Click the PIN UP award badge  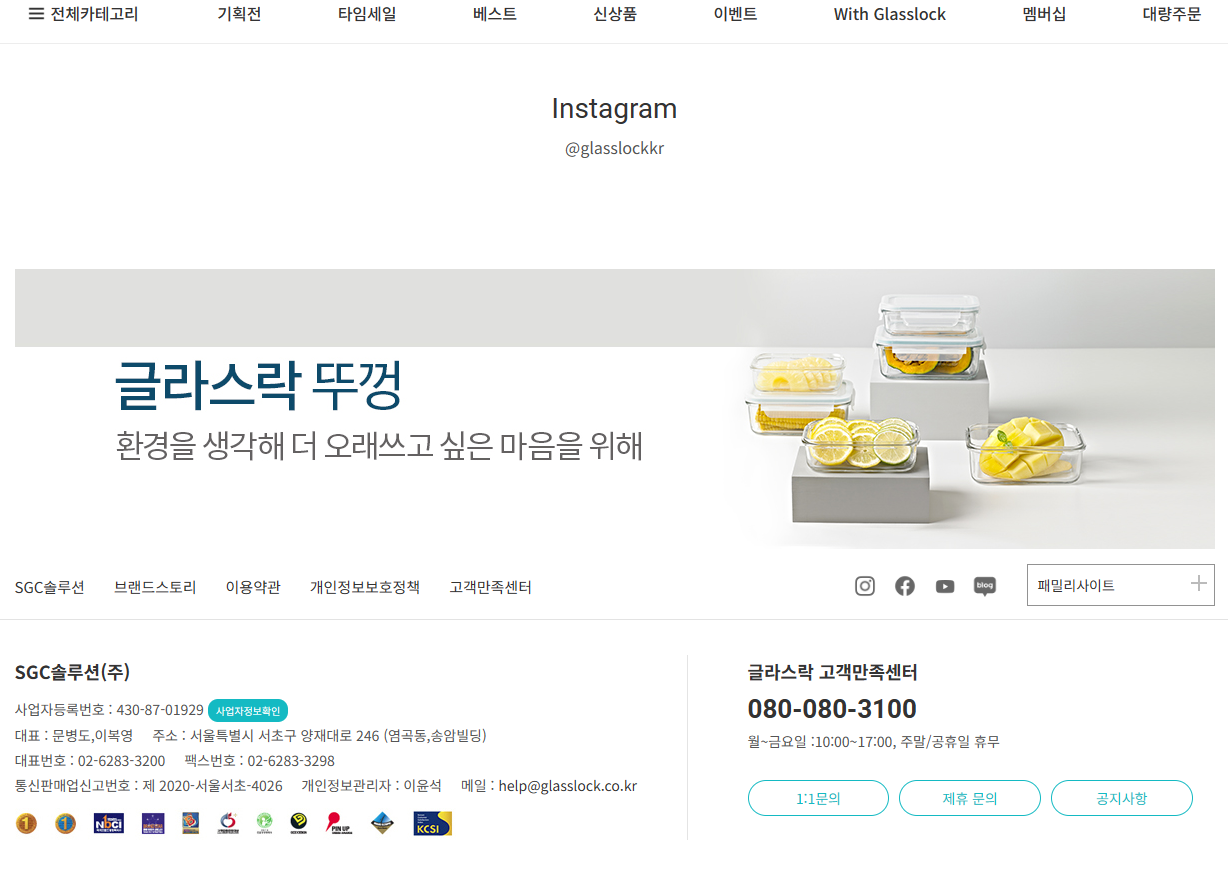339,823
